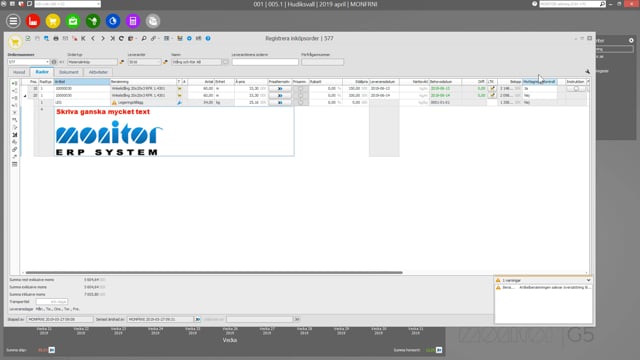
Task: Click the pencil icon next to Leverantör field
Action: 165,62
